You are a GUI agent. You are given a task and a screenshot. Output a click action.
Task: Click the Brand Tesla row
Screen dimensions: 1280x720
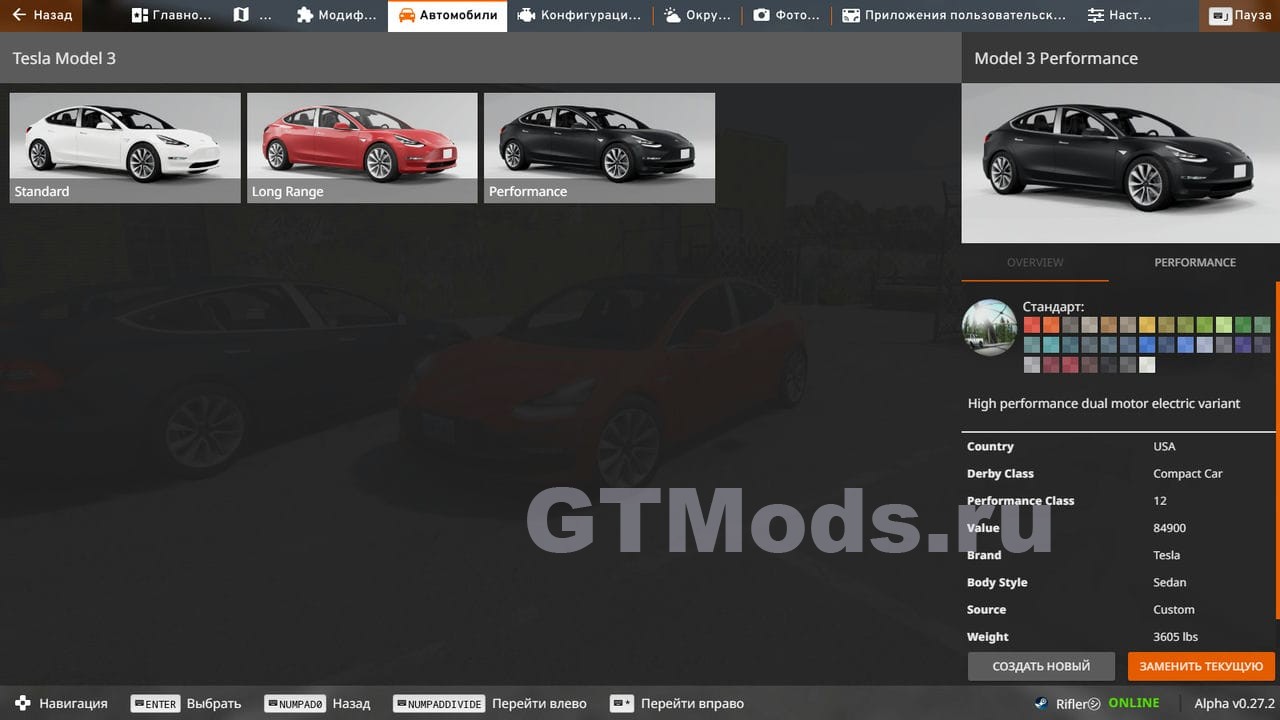tap(1118, 554)
